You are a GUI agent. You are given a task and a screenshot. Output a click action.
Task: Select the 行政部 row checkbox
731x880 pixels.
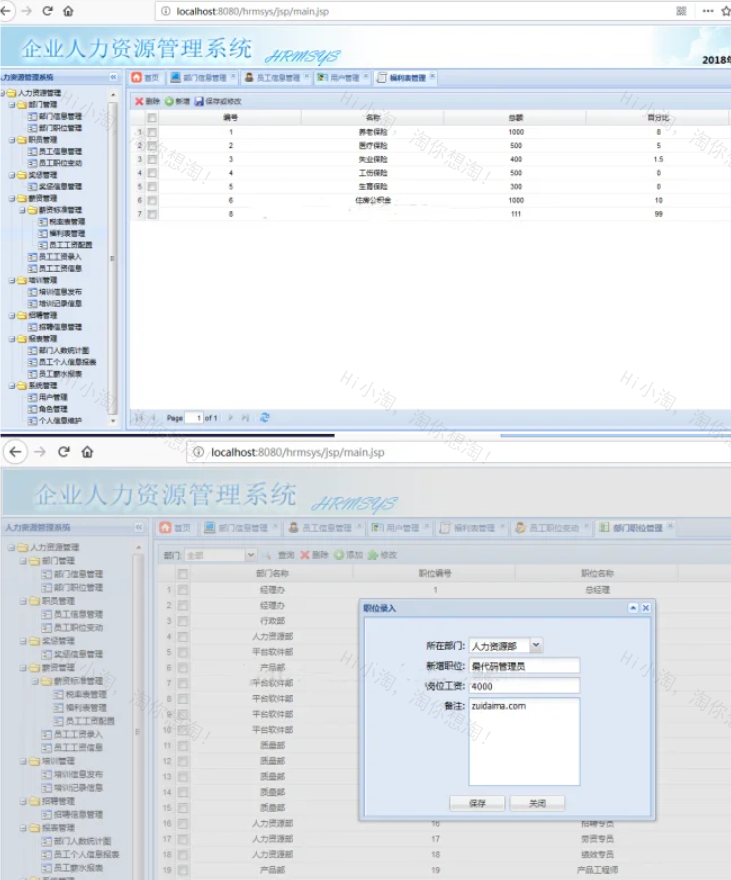[x=183, y=621]
